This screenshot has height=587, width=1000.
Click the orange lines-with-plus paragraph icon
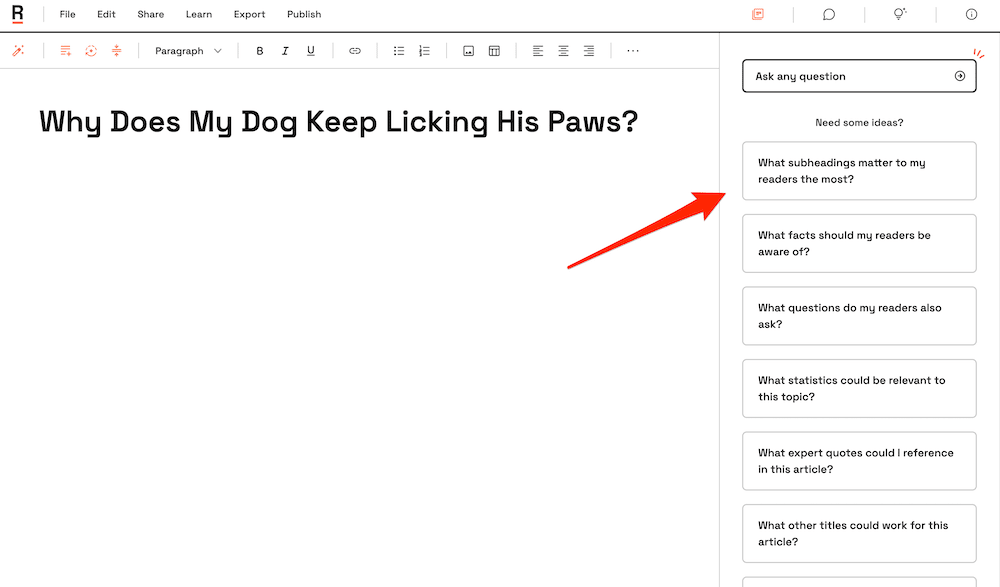pyautogui.click(x=65, y=50)
